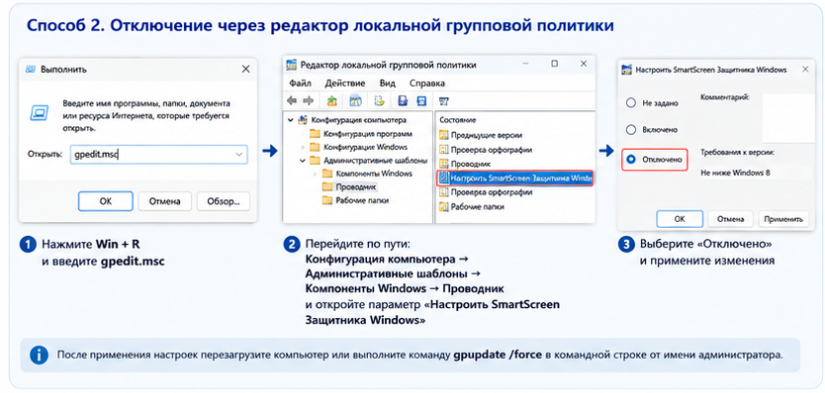Click the Run dialog computer icon

click(39, 112)
